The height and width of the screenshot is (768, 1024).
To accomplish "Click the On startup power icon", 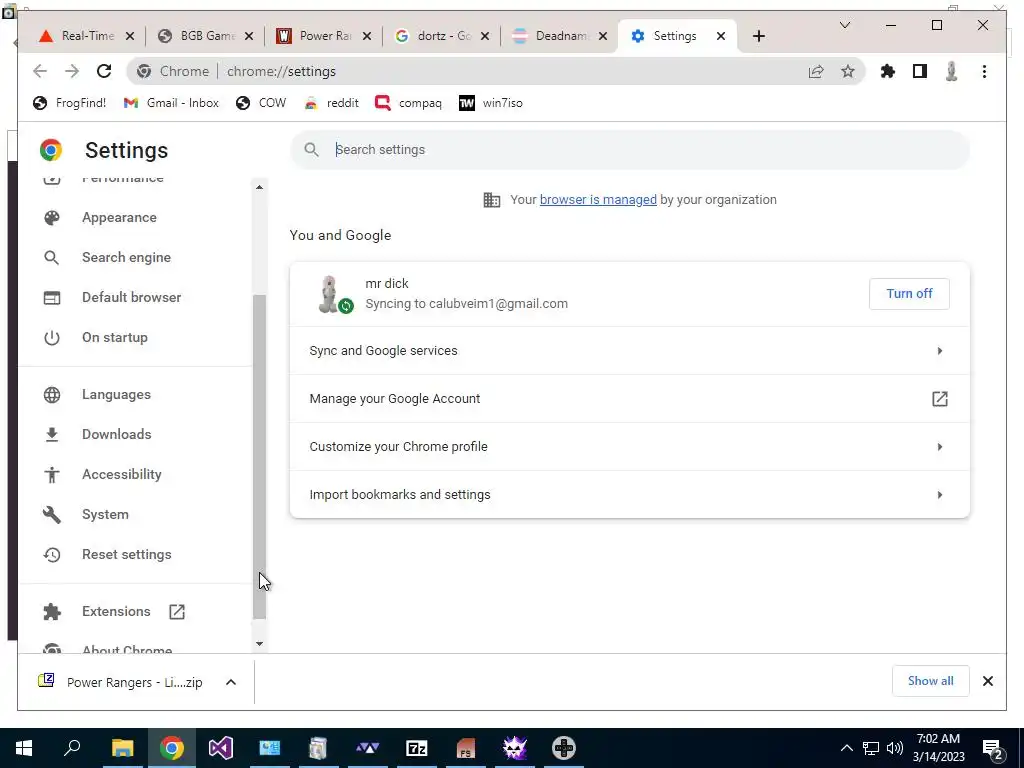I will coord(52,338).
